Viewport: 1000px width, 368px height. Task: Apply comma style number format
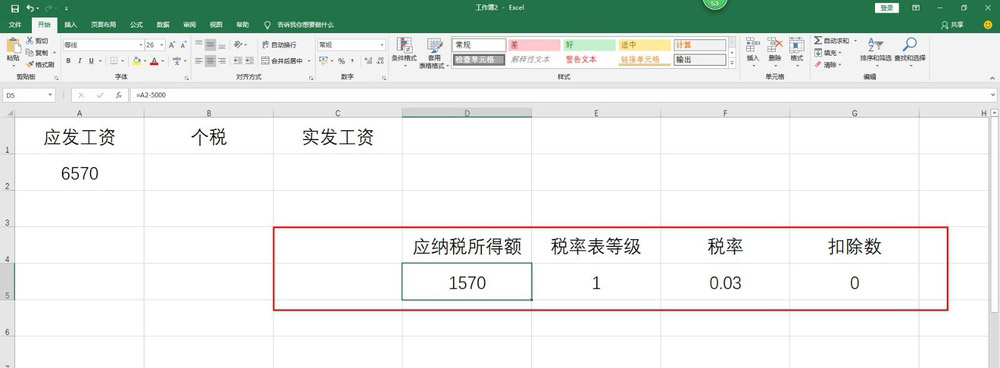[352, 61]
